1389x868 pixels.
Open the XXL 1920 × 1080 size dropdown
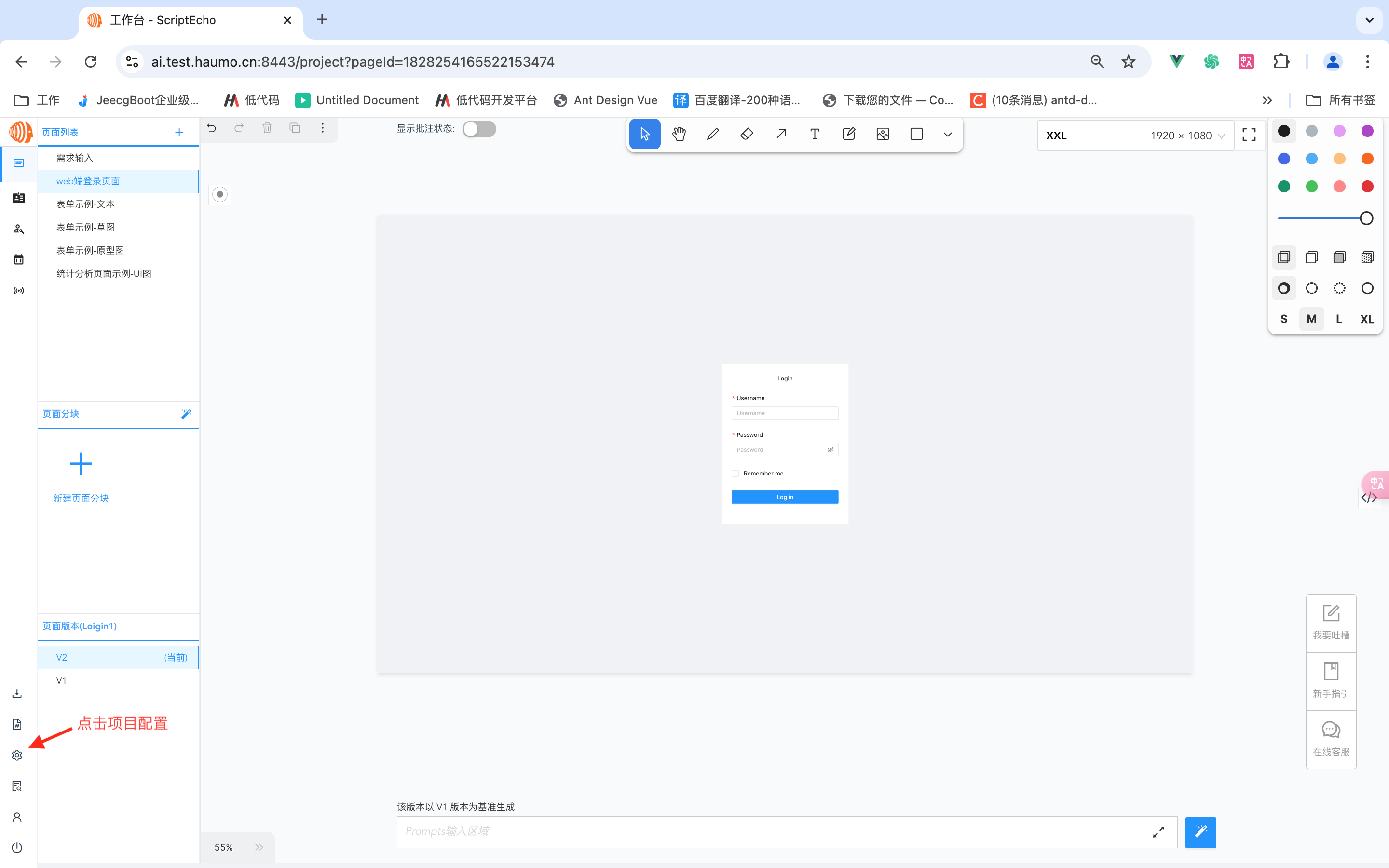[x=1135, y=136]
